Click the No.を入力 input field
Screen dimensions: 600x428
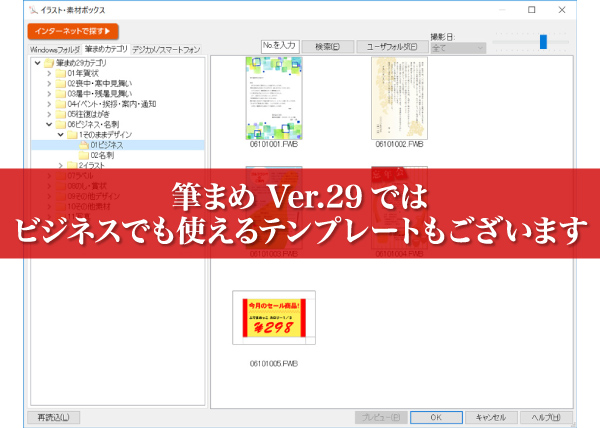pos(279,45)
